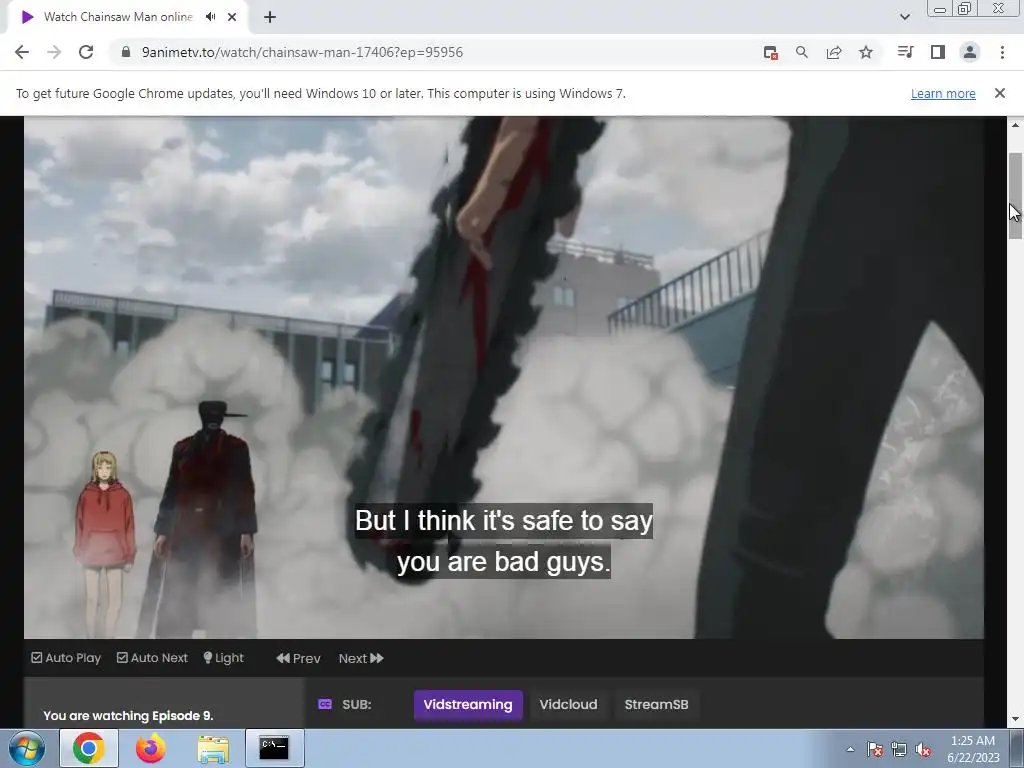Reload the current page
Viewport: 1024px width, 768px height.
86,52
